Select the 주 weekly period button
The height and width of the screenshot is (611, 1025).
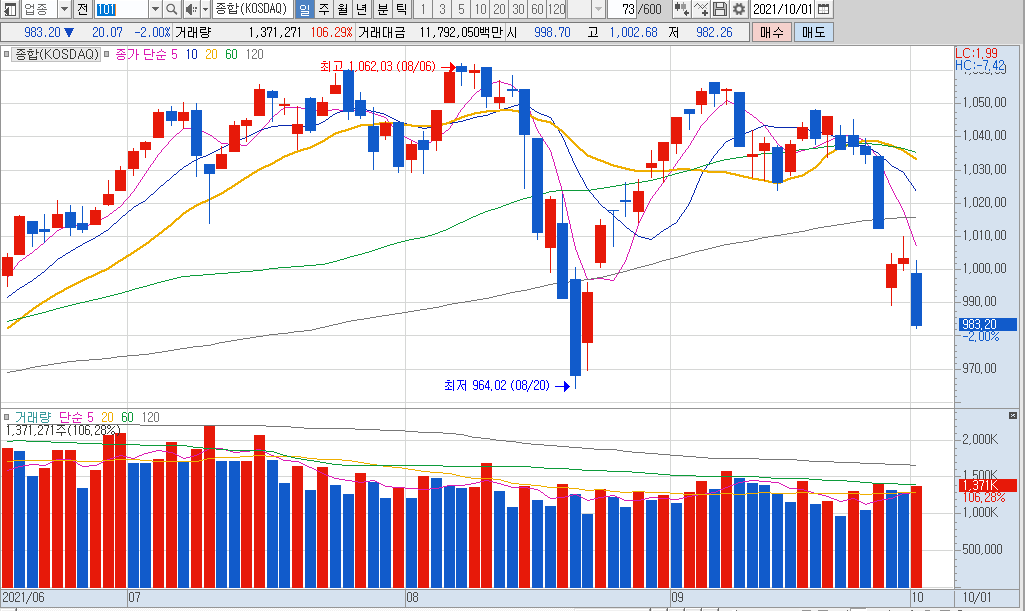[x=324, y=9]
